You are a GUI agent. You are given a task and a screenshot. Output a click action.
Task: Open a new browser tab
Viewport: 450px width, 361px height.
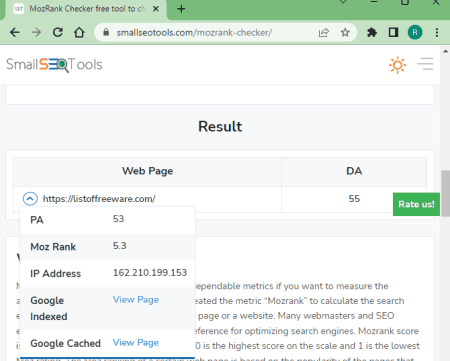[181, 9]
